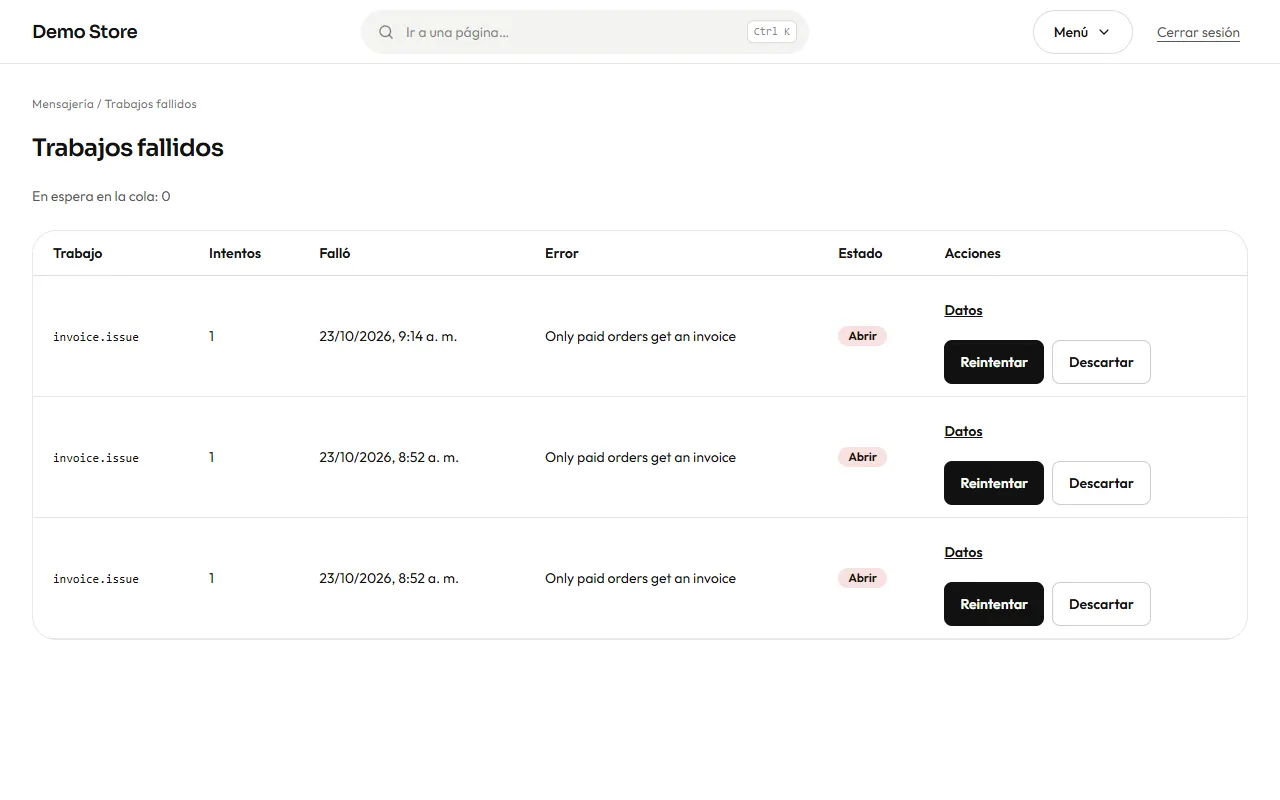The height and width of the screenshot is (800, 1280).
Task: Select '23/10/2026, 9:14 a. m.' date cell
Action: point(388,336)
